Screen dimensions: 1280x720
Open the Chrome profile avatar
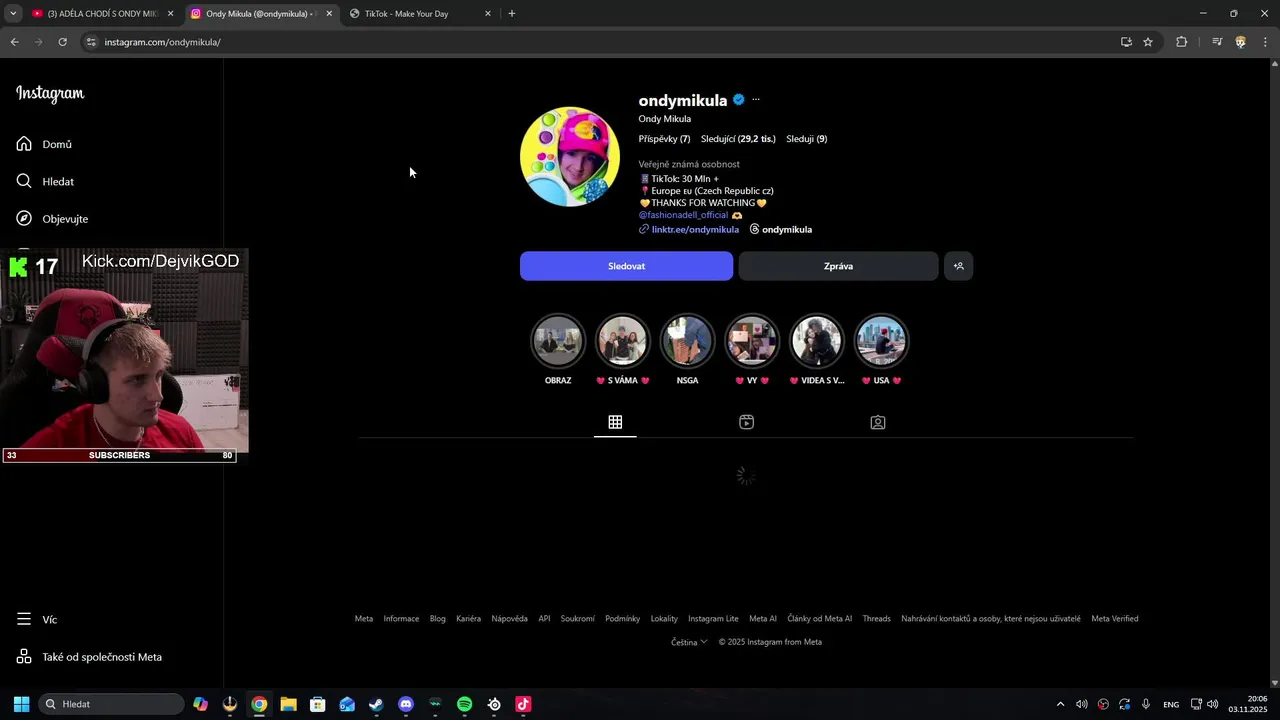pyautogui.click(x=1241, y=42)
